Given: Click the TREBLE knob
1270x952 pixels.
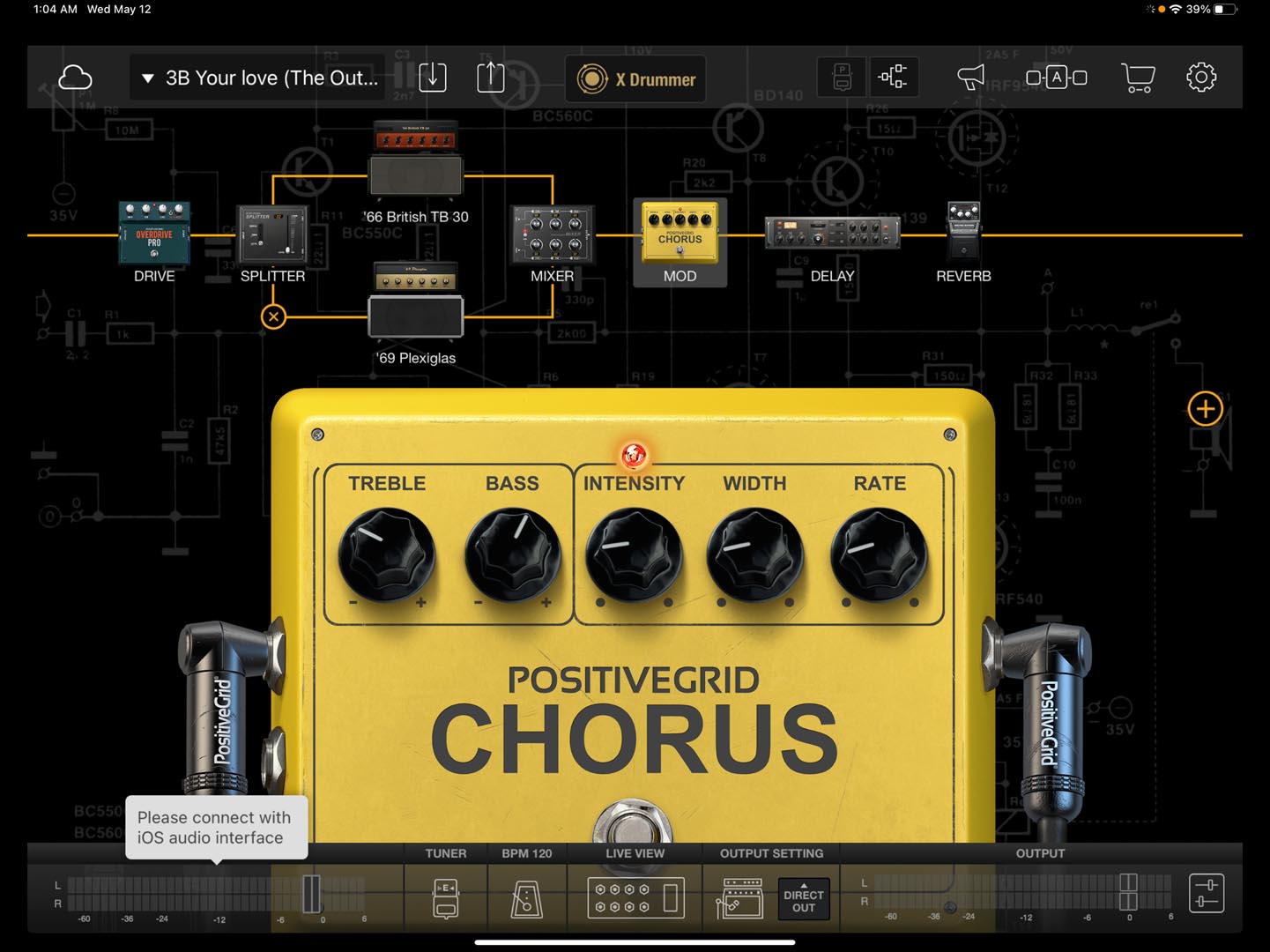Looking at the screenshot, I should (387, 555).
